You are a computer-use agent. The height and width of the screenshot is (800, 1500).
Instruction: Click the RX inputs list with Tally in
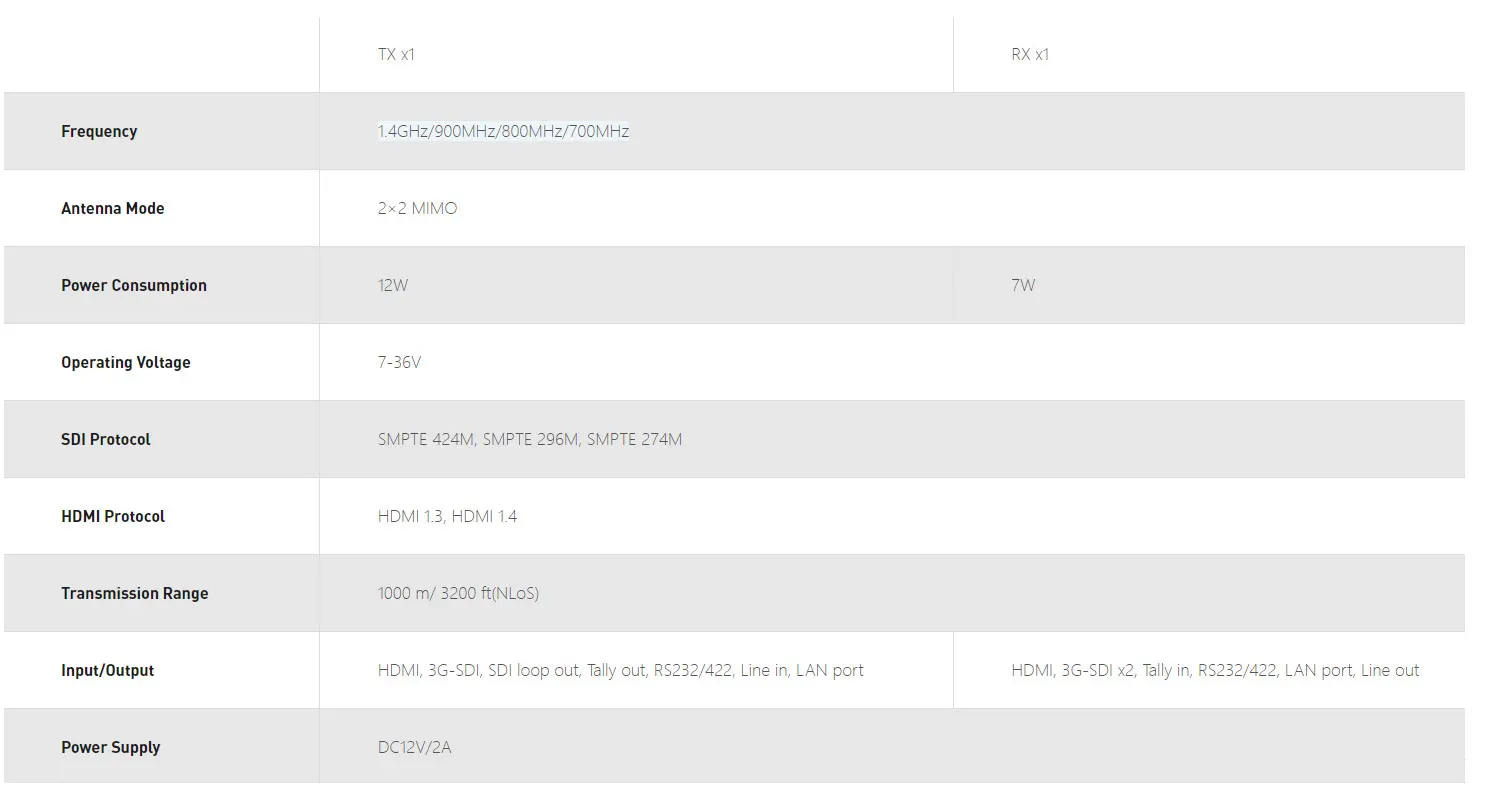(x=1215, y=670)
